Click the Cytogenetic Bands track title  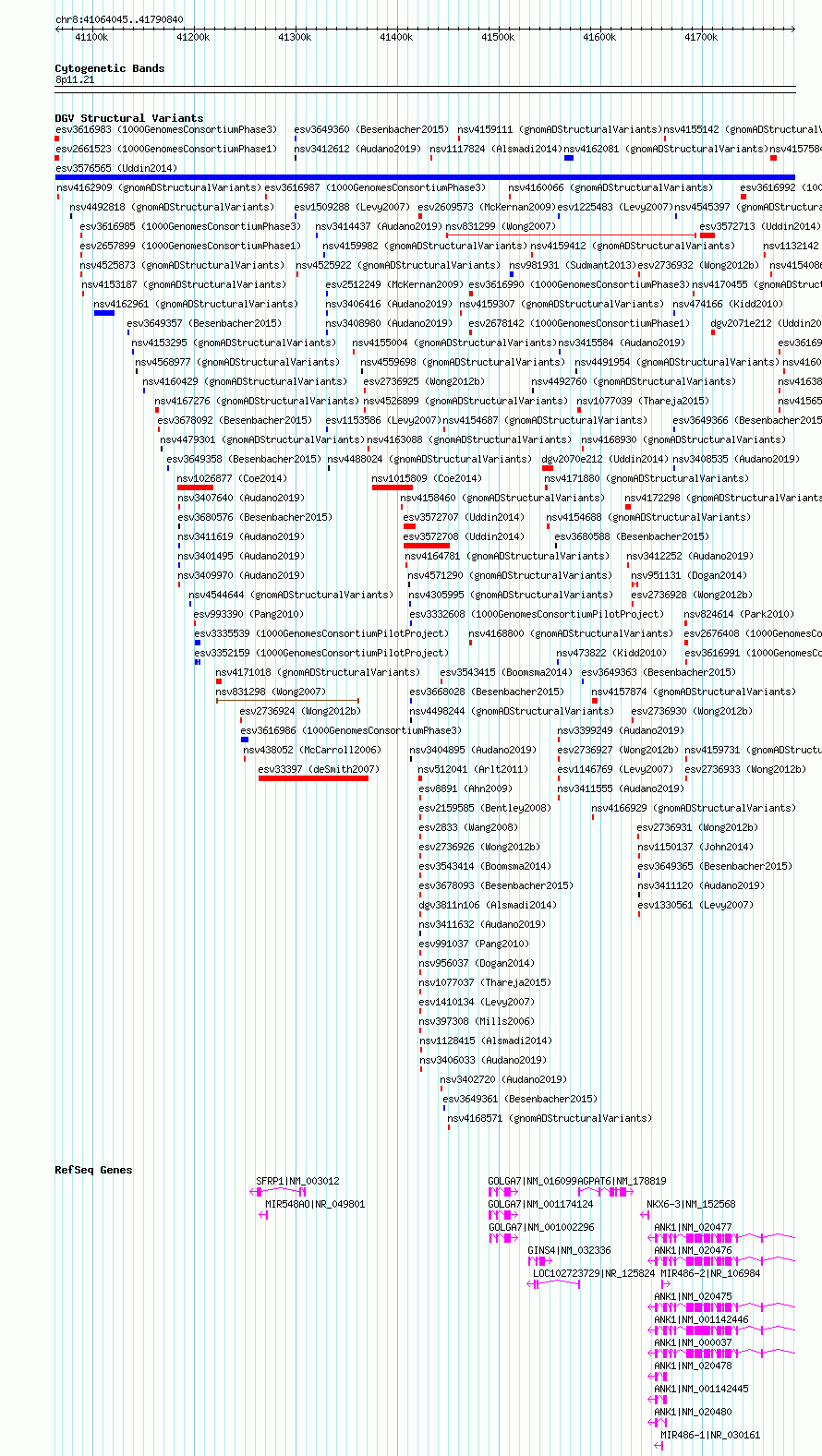pos(109,68)
